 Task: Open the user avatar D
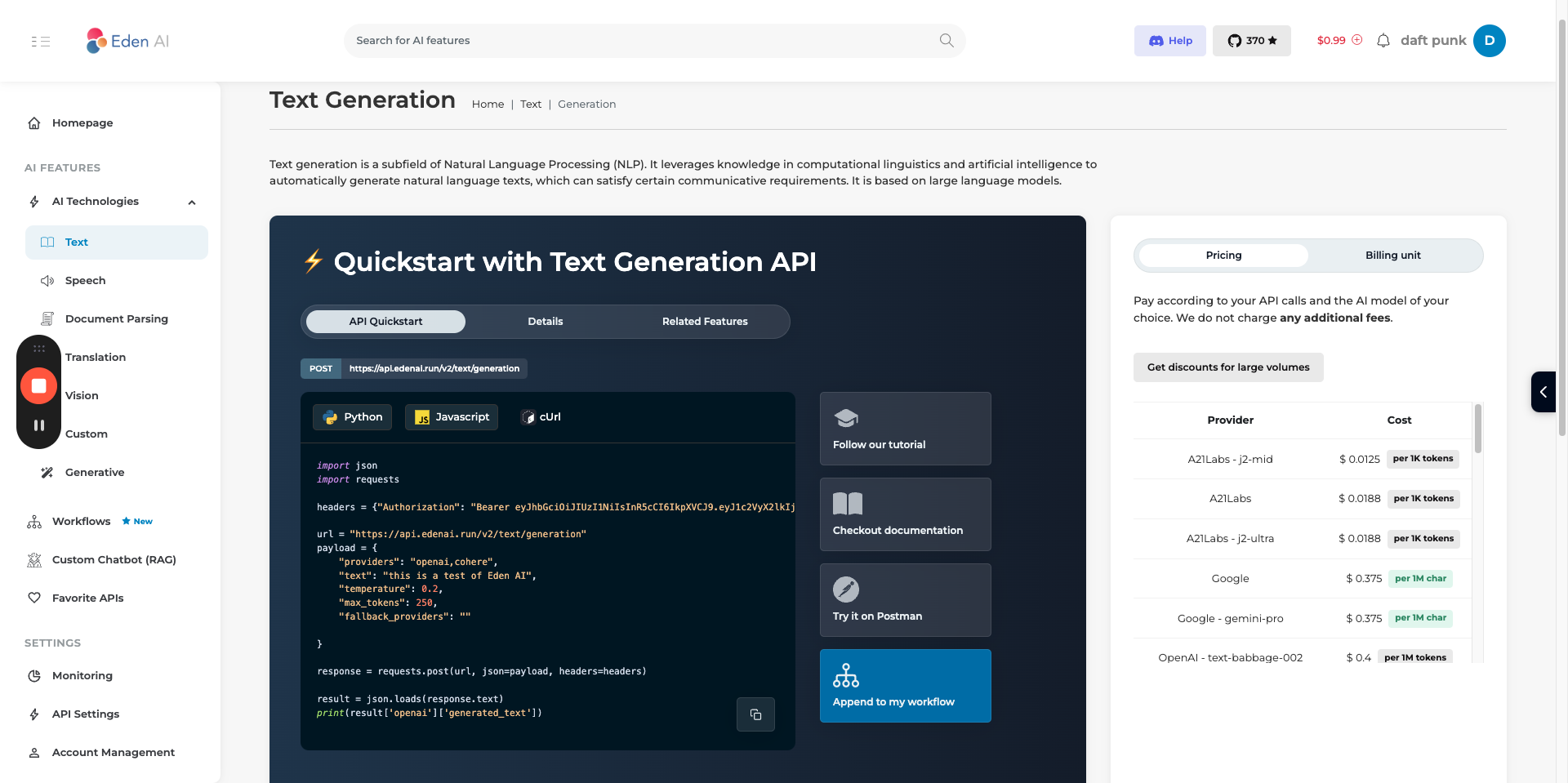(x=1490, y=41)
